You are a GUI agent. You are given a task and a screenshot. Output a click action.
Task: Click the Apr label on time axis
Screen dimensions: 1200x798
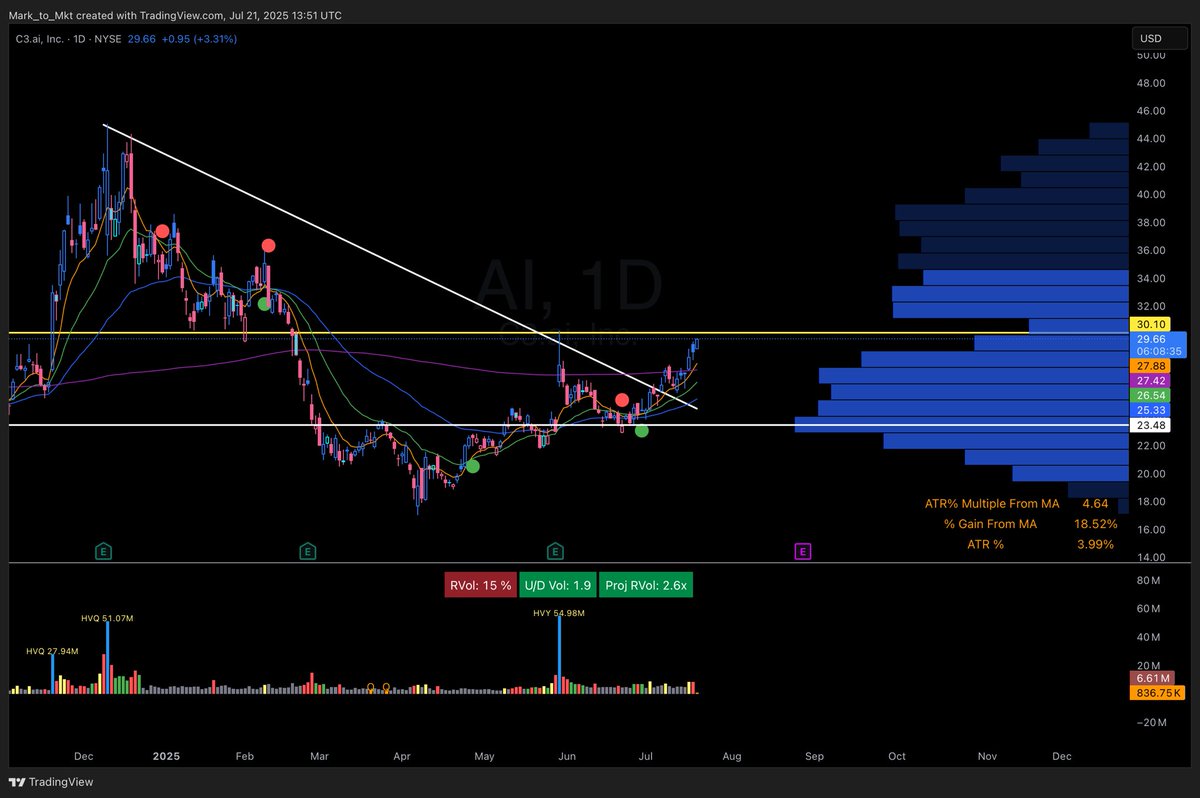point(401,756)
